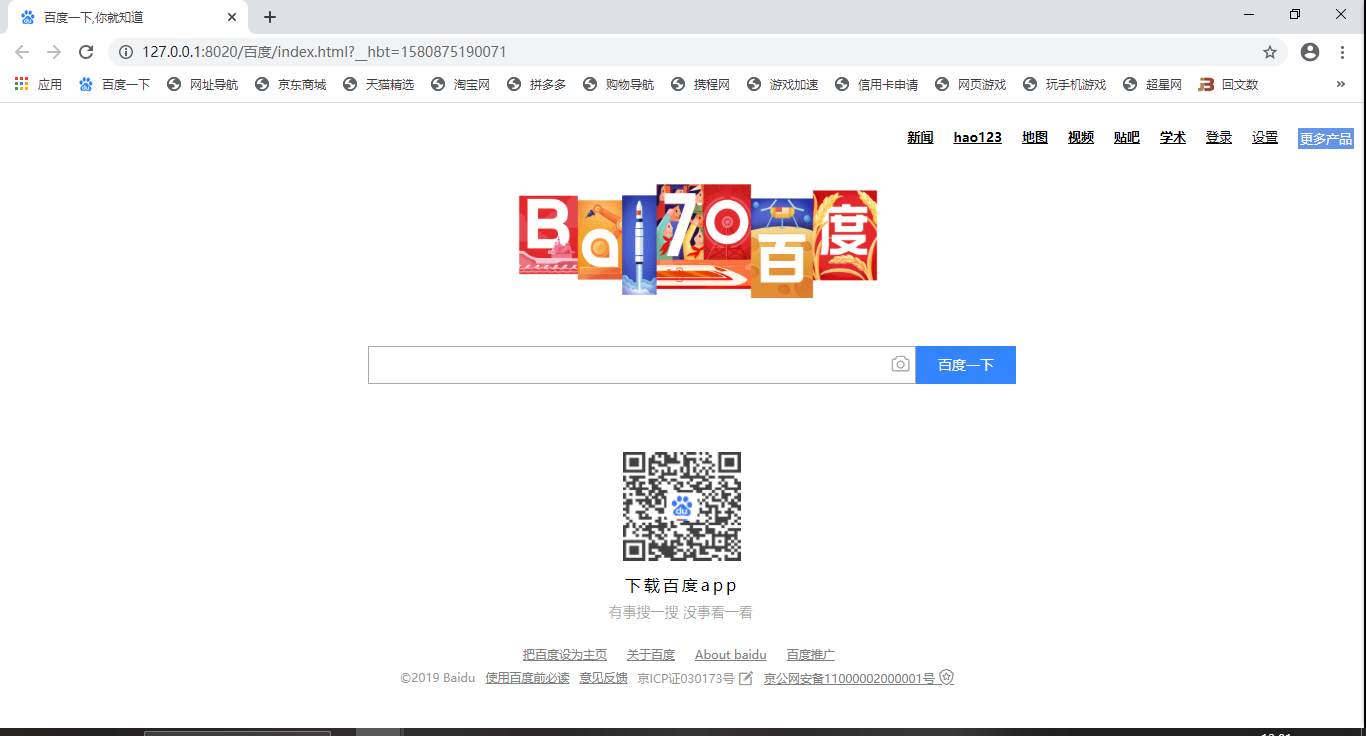1366x736 pixels.
Task: Click the 百度一下 search button
Action: pos(966,365)
